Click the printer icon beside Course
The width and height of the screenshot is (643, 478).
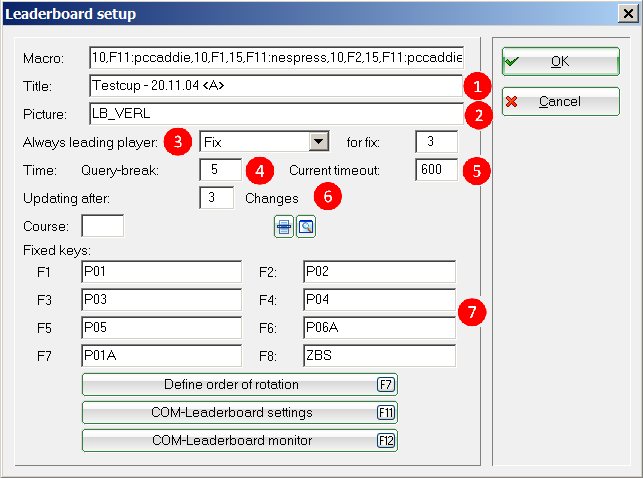pyautogui.click(x=285, y=228)
